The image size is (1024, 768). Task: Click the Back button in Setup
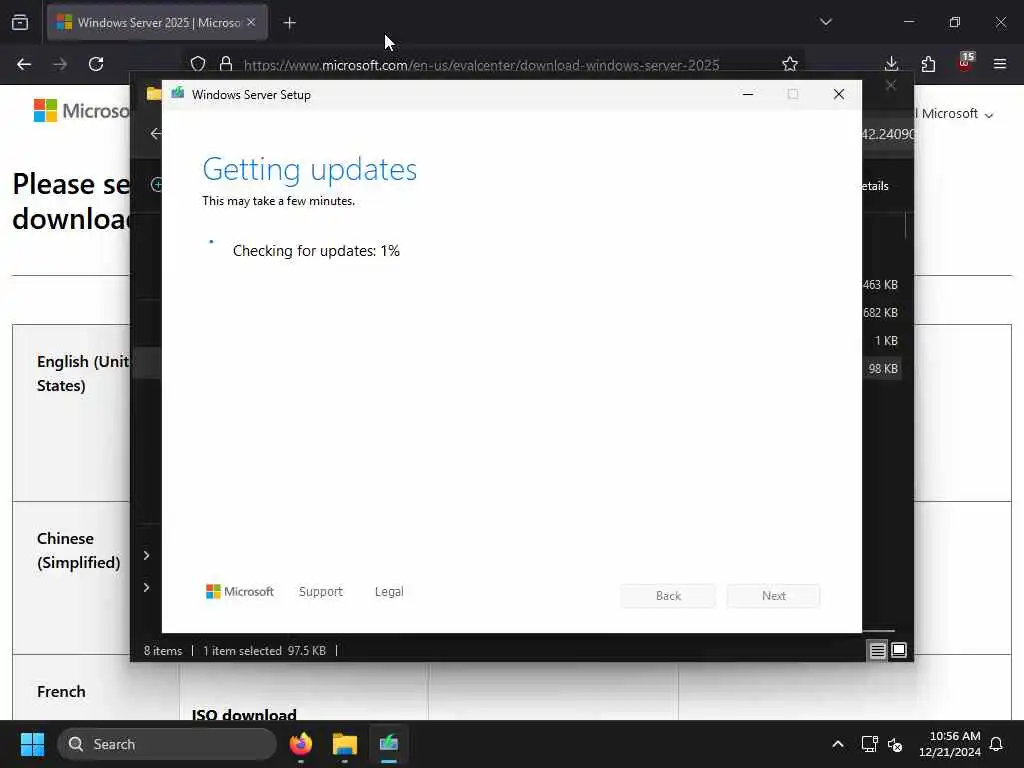pos(668,596)
